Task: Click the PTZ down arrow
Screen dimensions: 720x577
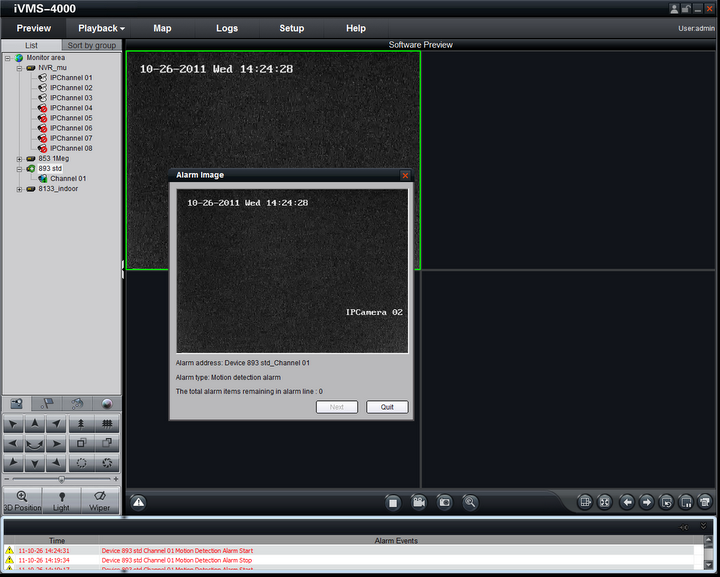Action: pyautogui.click(x=35, y=463)
